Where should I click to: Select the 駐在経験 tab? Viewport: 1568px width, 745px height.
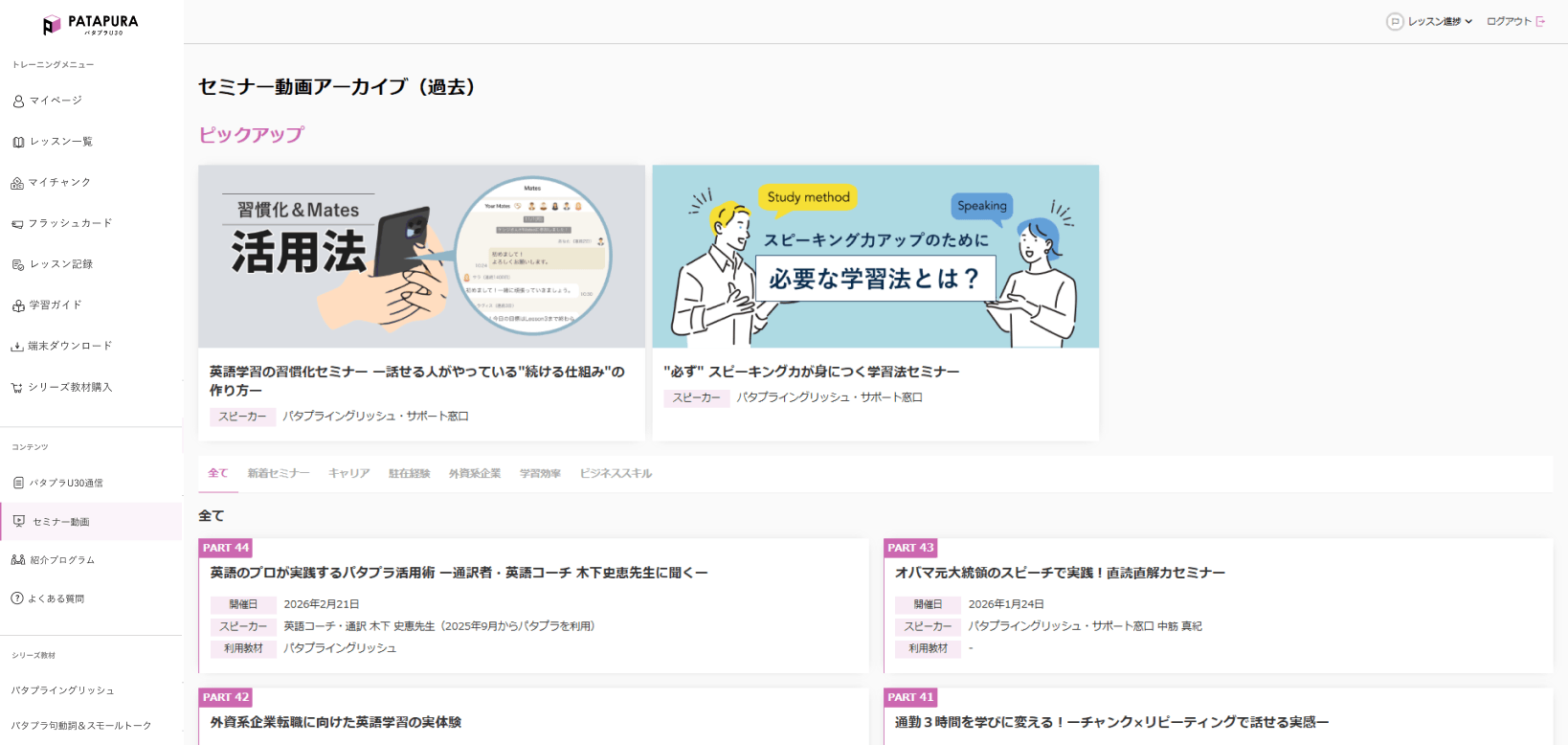(x=410, y=473)
